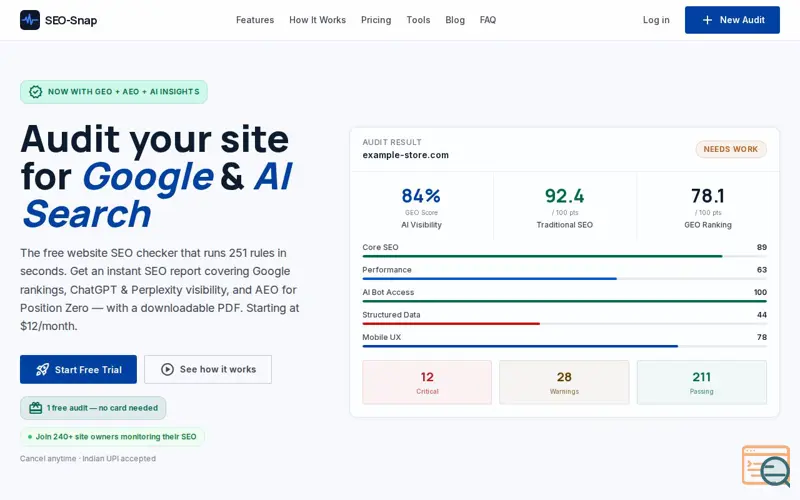800x500 pixels.
Task: Click the Core SEO label
Action: tap(380, 247)
